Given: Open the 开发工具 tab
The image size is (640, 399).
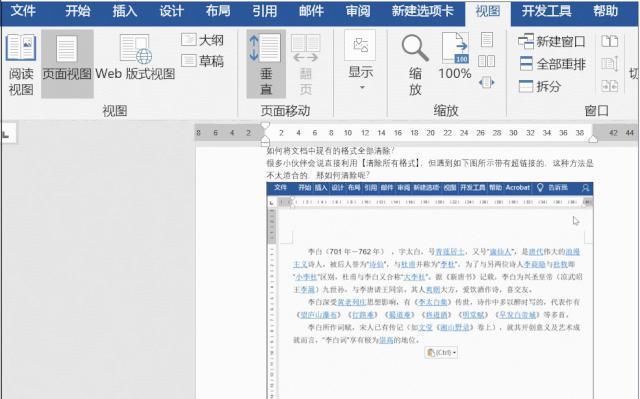Looking at the screenshot, I should click(546, 11).
